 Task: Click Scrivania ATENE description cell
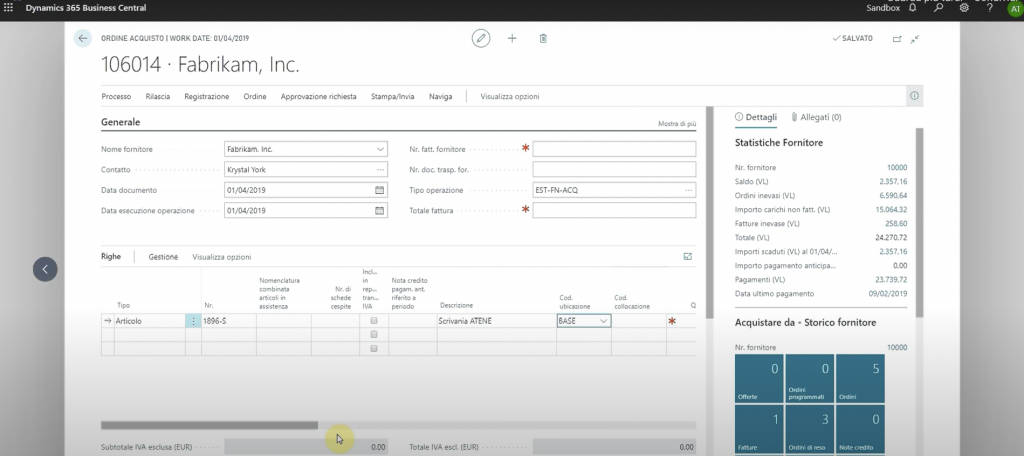pos(496,321)
